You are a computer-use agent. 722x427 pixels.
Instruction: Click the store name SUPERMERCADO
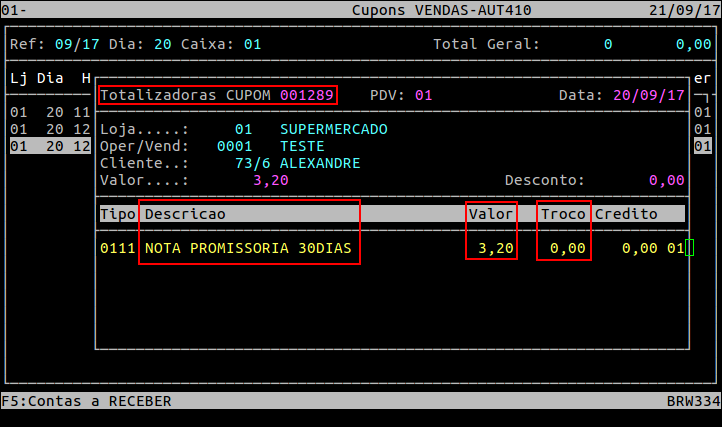pos(333,129)
